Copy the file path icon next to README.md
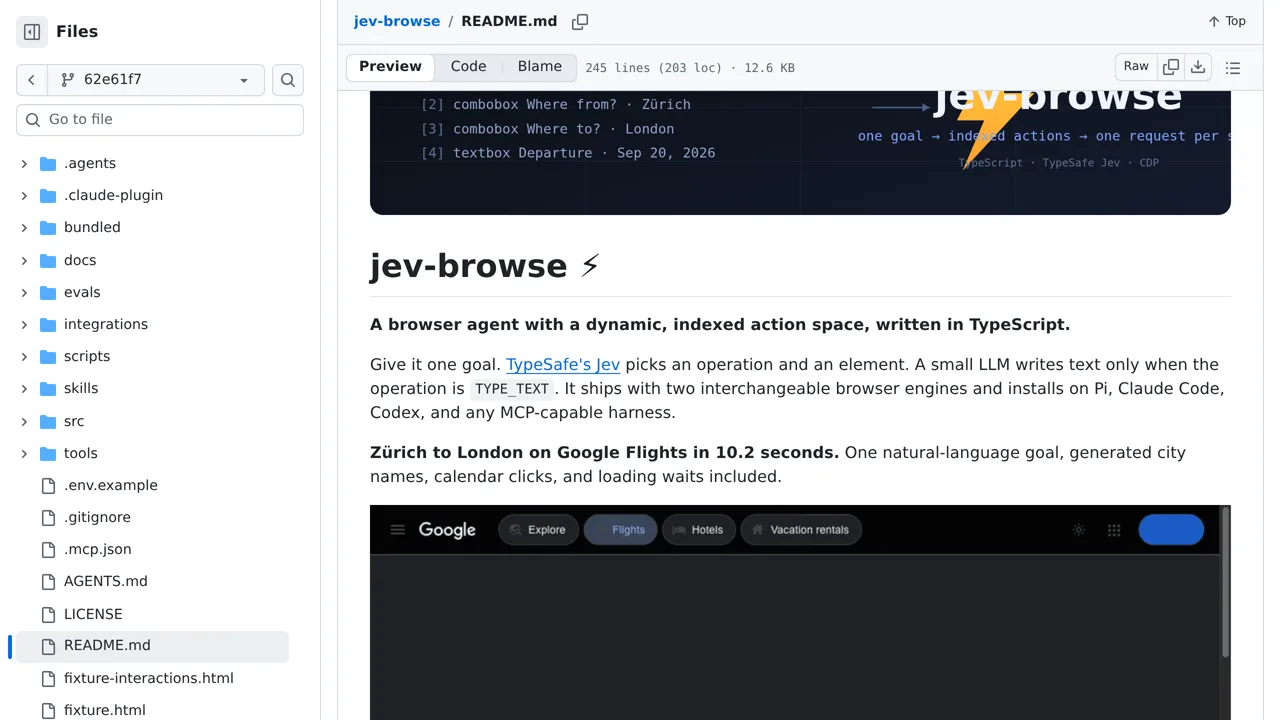The height and width of the screenshot is (720, 1280). pos(580,21)
